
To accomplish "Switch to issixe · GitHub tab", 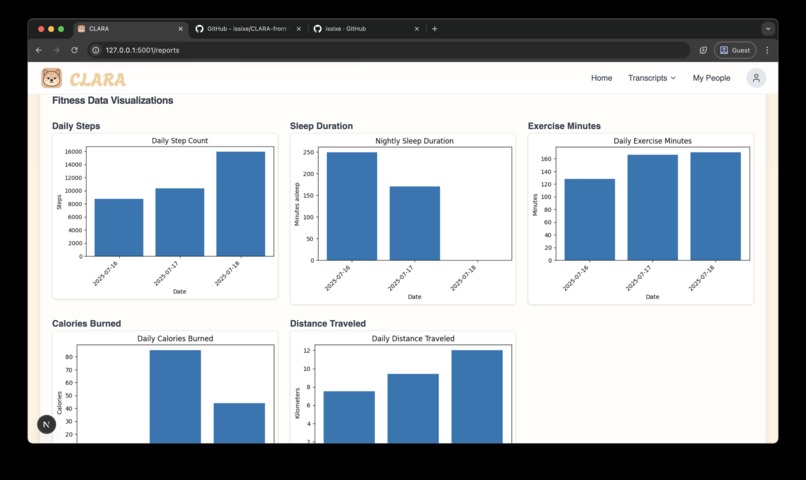I will click(x=367, y=29).
